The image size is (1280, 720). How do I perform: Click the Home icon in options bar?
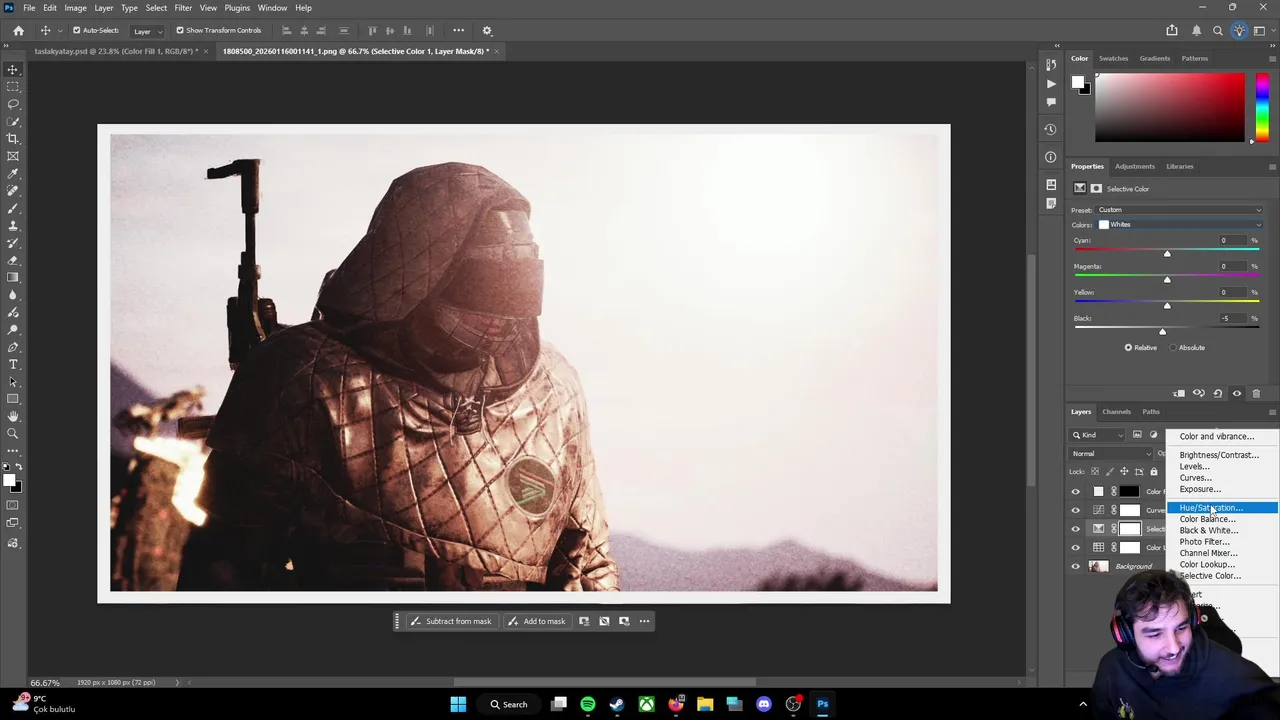(x=18, y=30)
